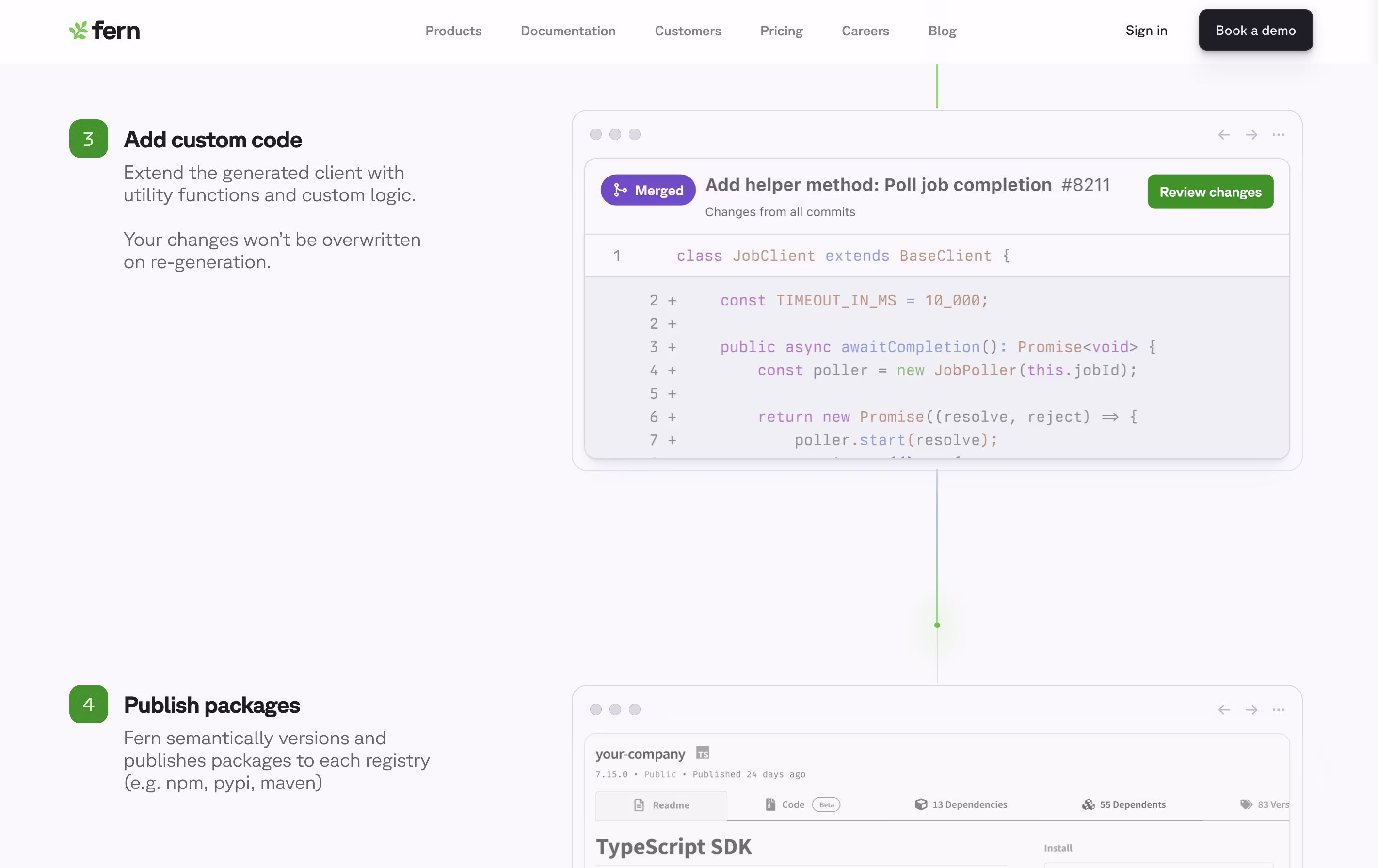Click the TS TypeScript badge icon
The height and width of the screenshot is (868, 1378).
pos(702,754)
